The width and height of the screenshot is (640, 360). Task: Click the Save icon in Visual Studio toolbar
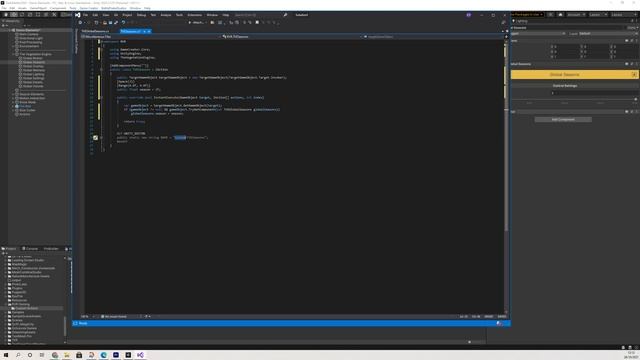pyautogui.click(x=110, y=23)
